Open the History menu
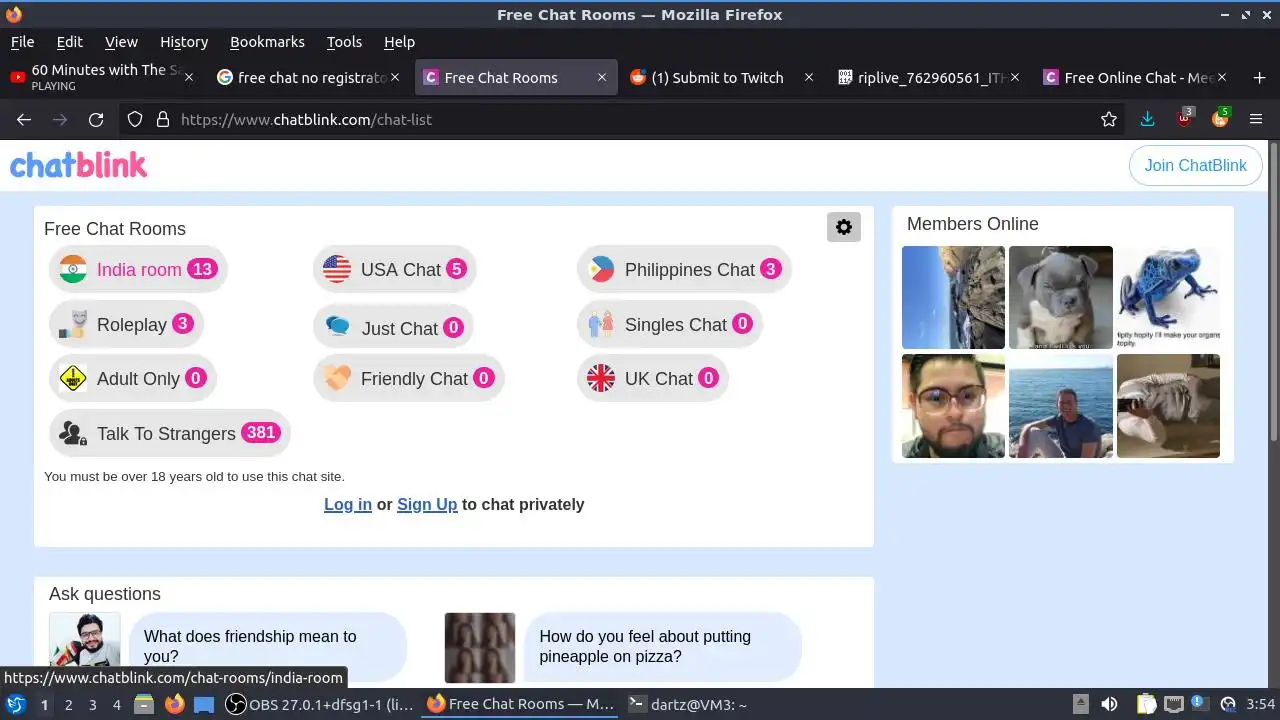The width and height of the screenshot is (1280, 720). [184, 42]
